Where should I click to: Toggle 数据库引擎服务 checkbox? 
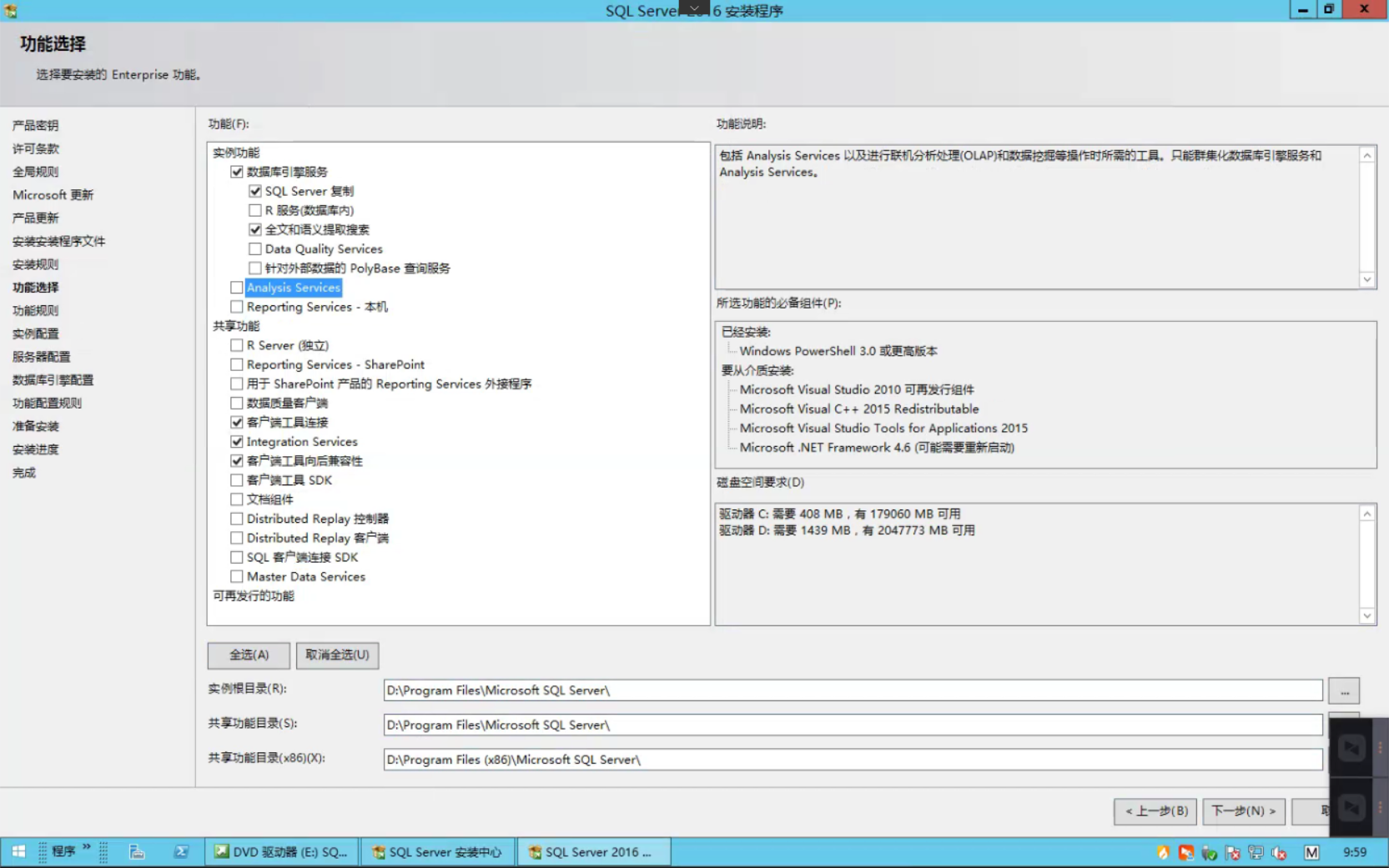tap(237, 172)
